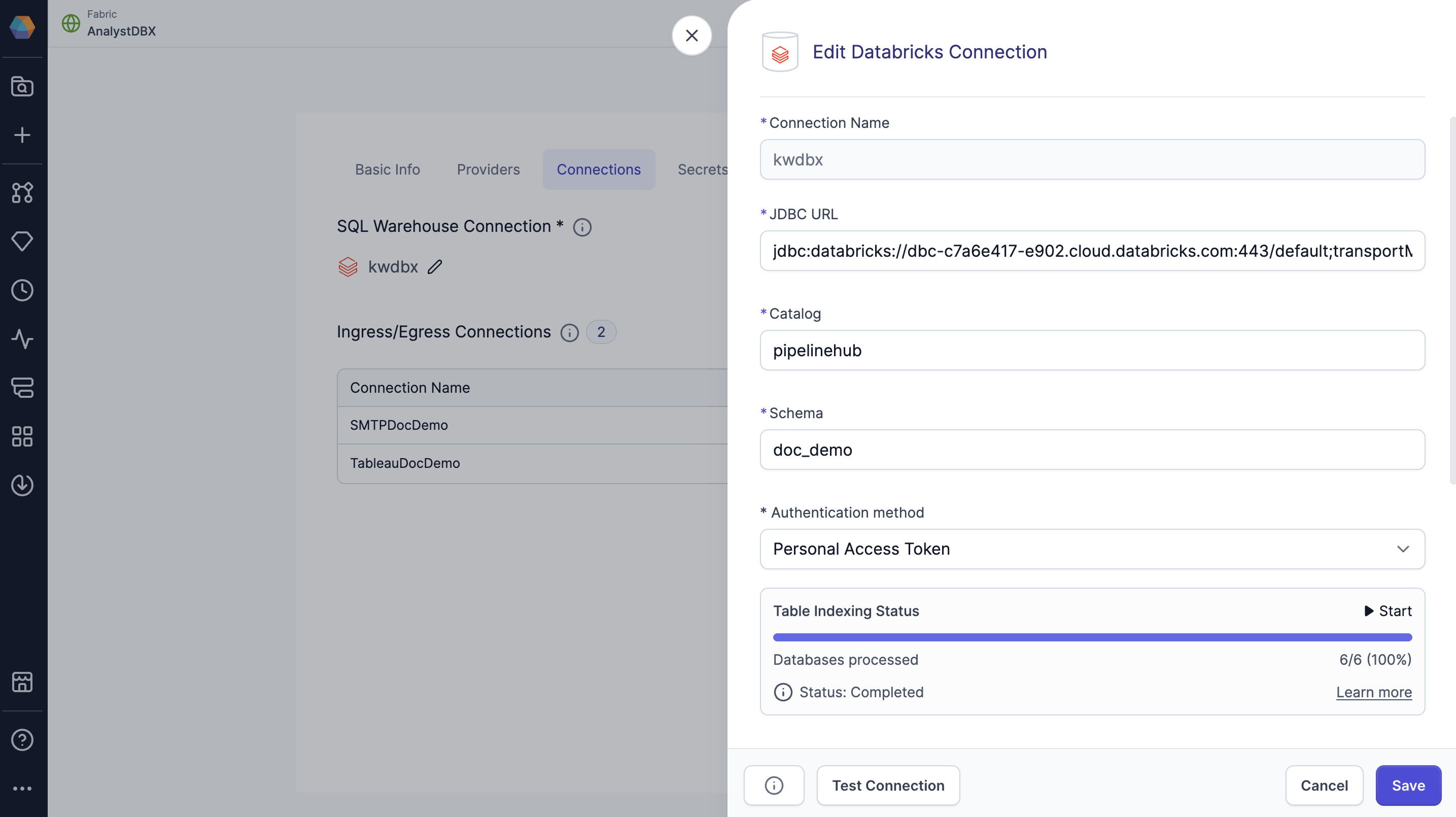Click the plus create-new icon in the sidebar

pyautogui.click(x=23, y=135)
